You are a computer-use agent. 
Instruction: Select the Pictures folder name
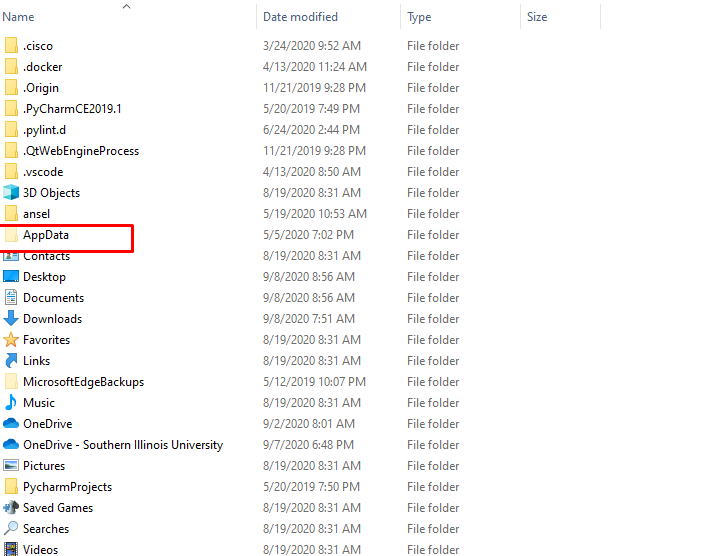click(44, 465)
